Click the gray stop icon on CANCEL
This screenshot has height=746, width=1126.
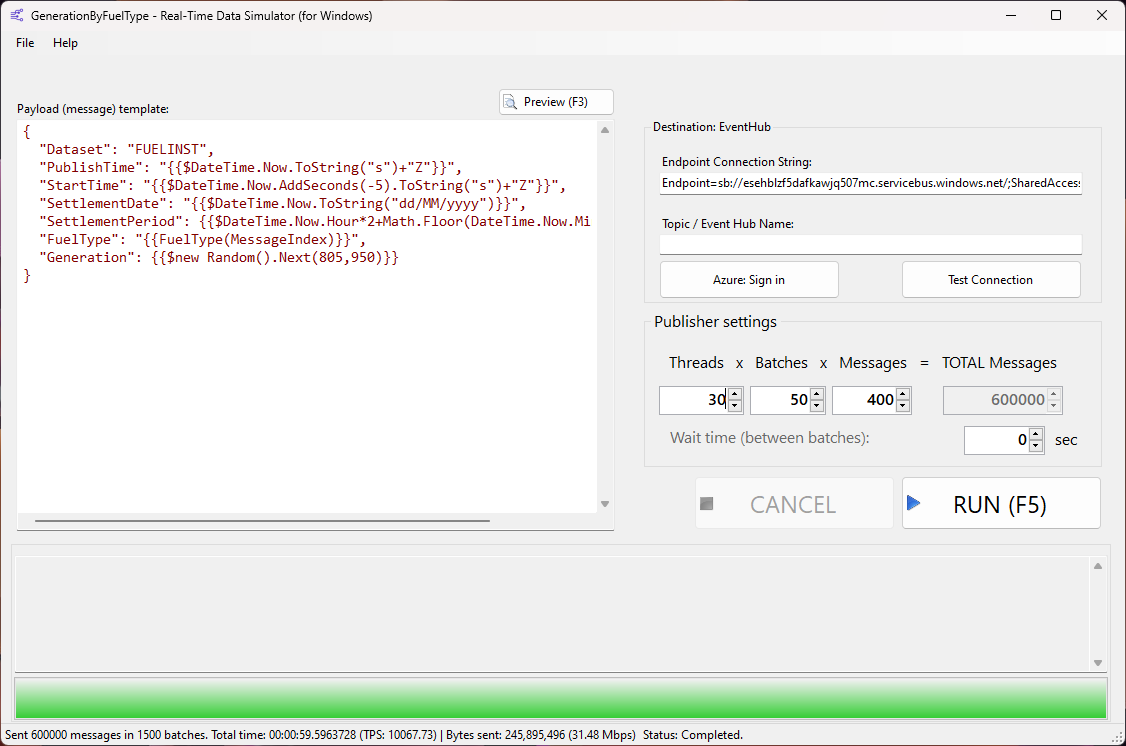(707, 503)
